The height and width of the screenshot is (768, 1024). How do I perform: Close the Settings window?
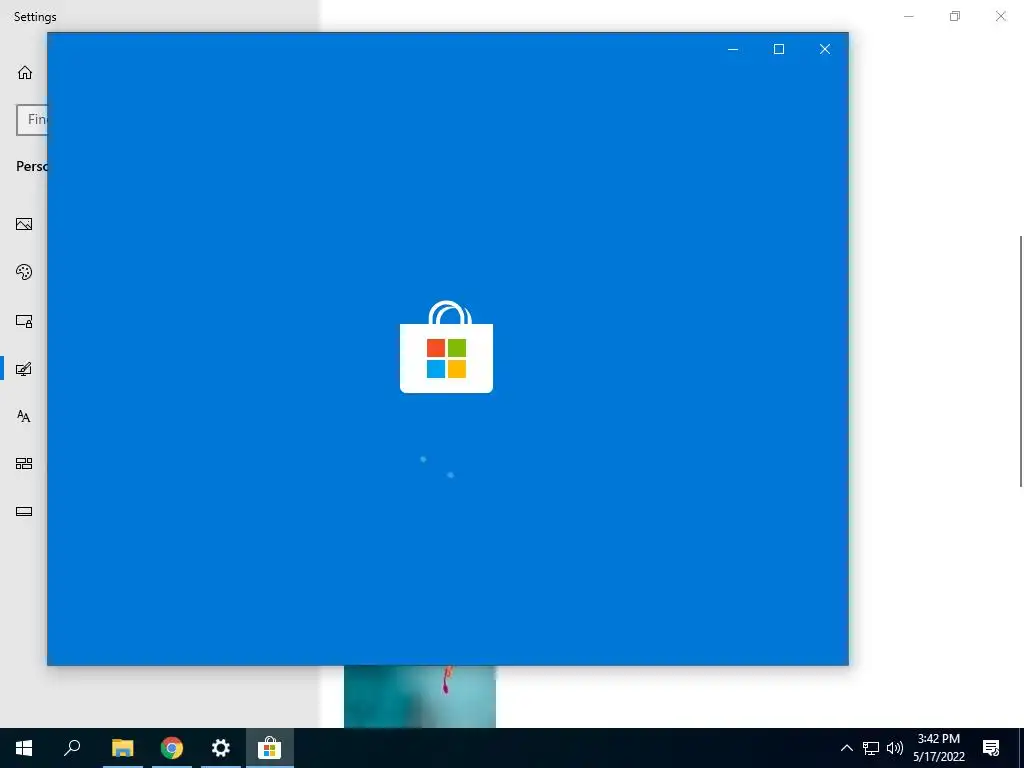coord(1000,16)
